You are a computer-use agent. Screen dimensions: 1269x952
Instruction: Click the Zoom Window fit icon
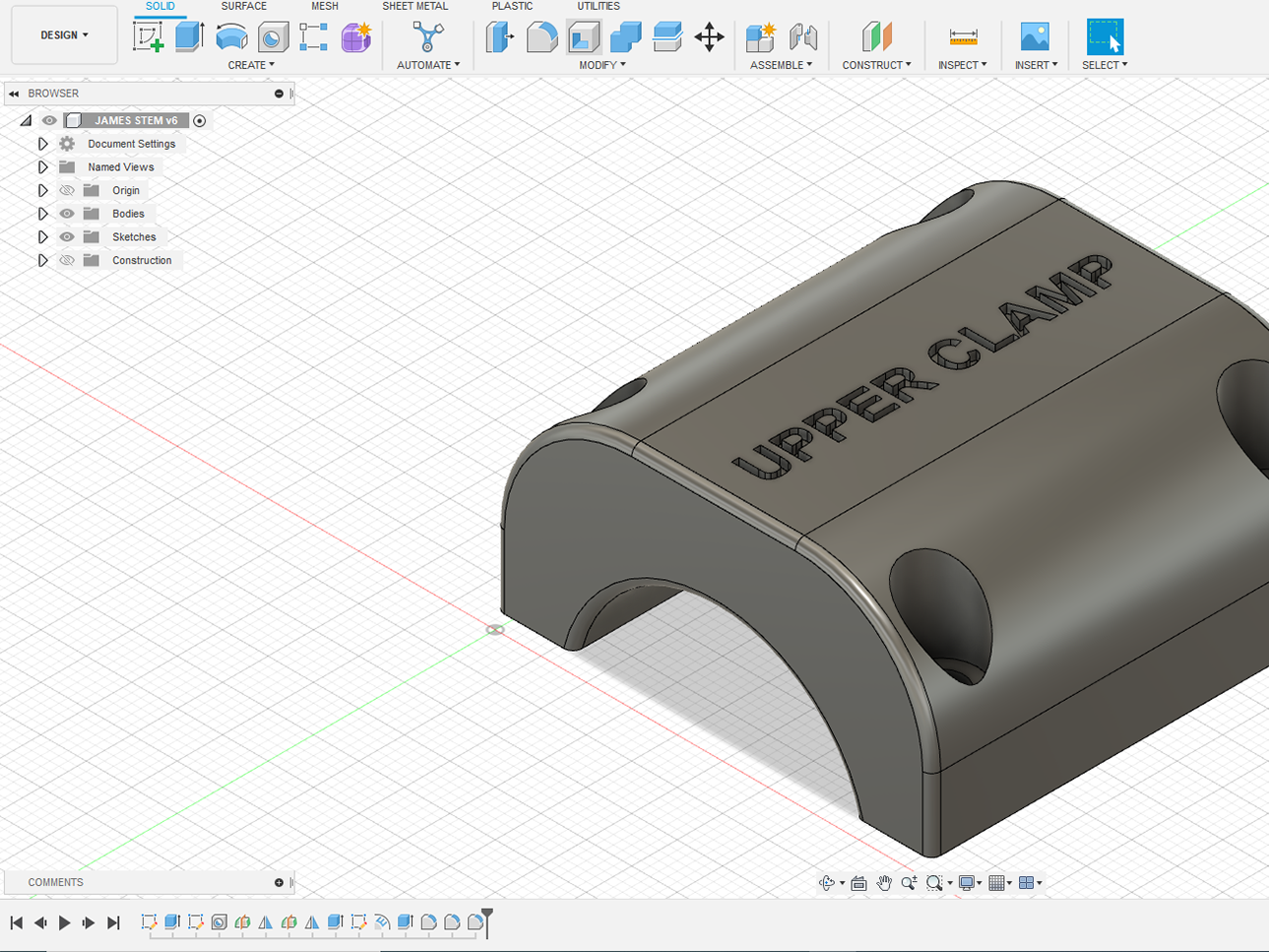pos(934,883)
